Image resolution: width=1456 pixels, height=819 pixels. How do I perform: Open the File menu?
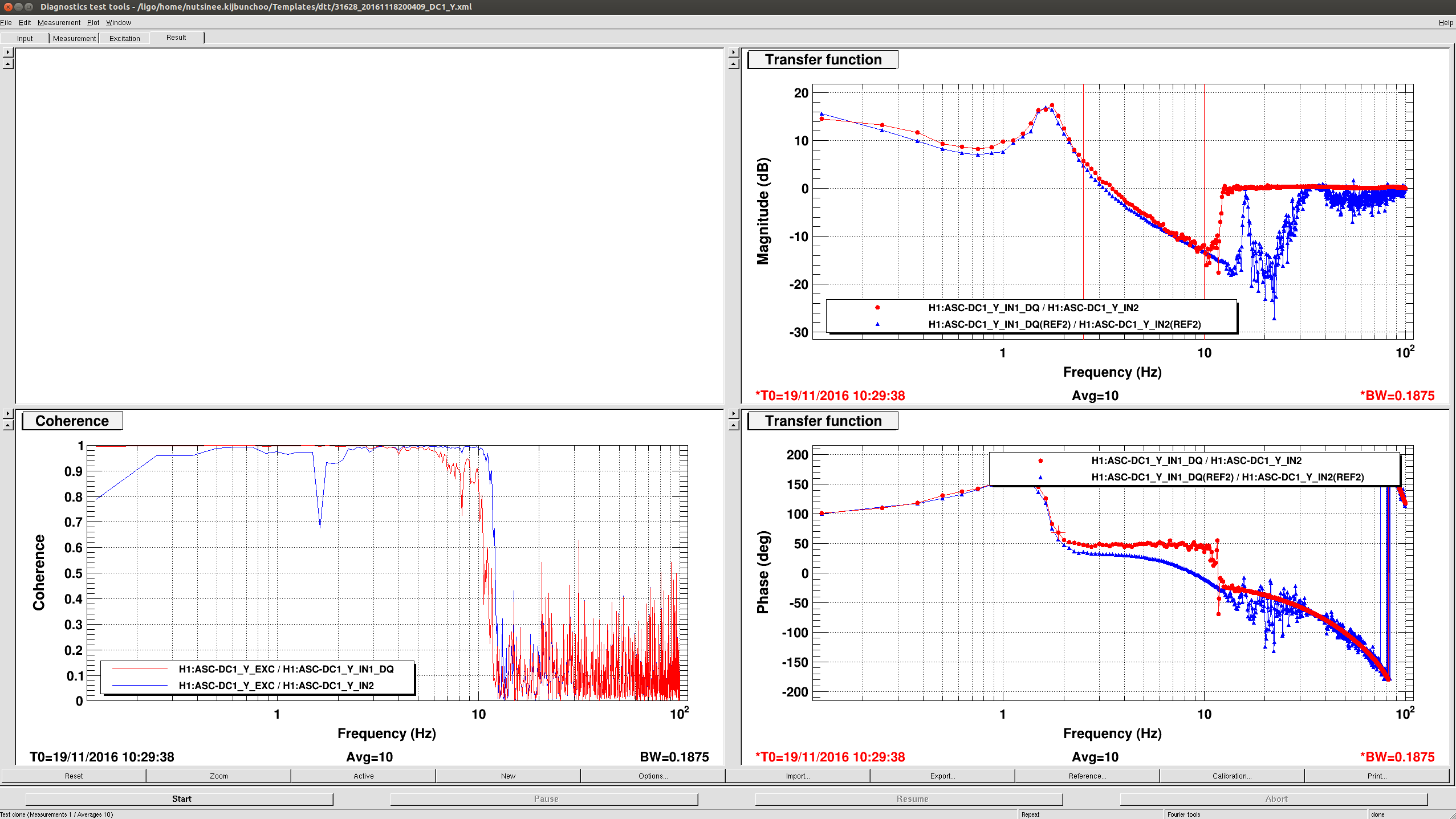6,23
